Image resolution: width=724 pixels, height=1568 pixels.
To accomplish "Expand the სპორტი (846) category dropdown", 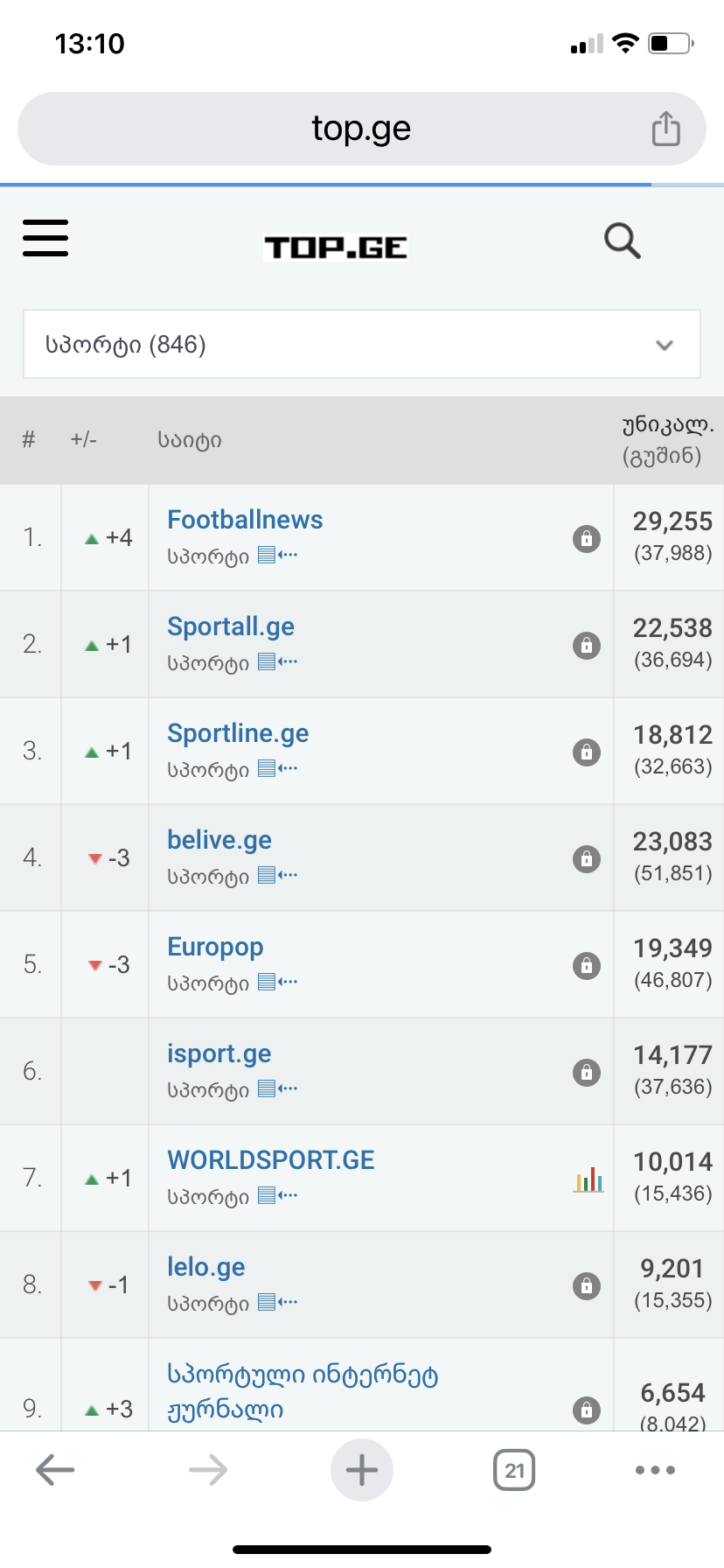I will pyautogui.click(x=361, y=344).
